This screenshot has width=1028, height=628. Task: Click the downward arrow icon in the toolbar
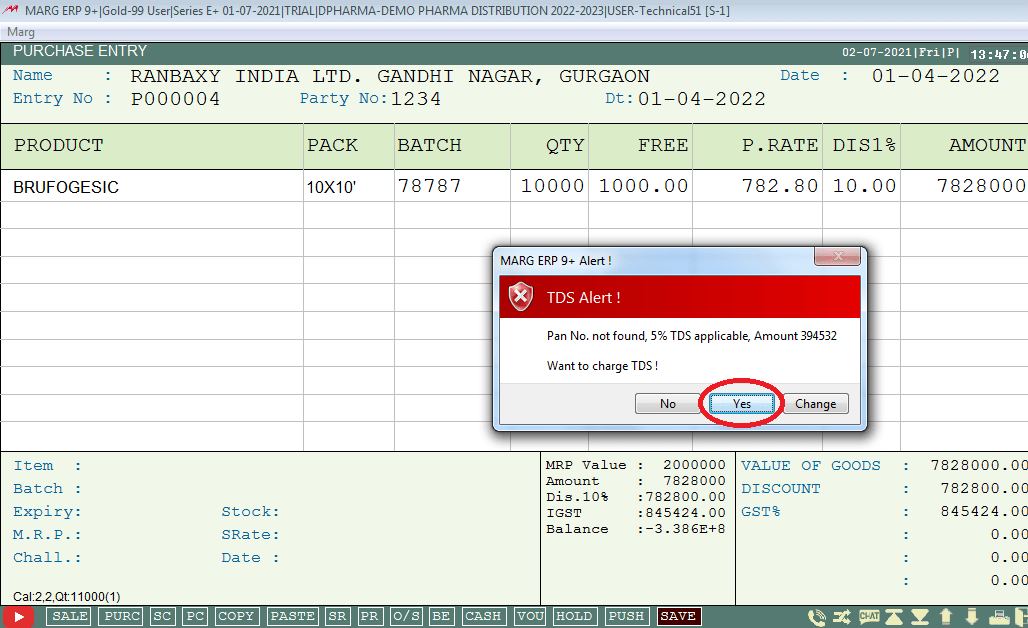(x=972, y=616)
